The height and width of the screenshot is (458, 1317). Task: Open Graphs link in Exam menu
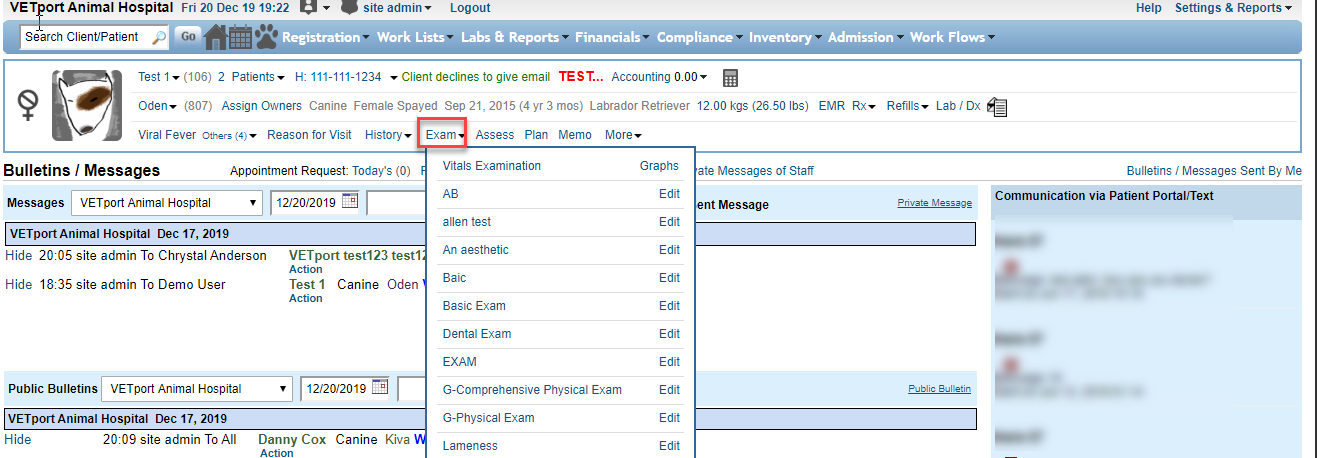(x=659, y=166)
